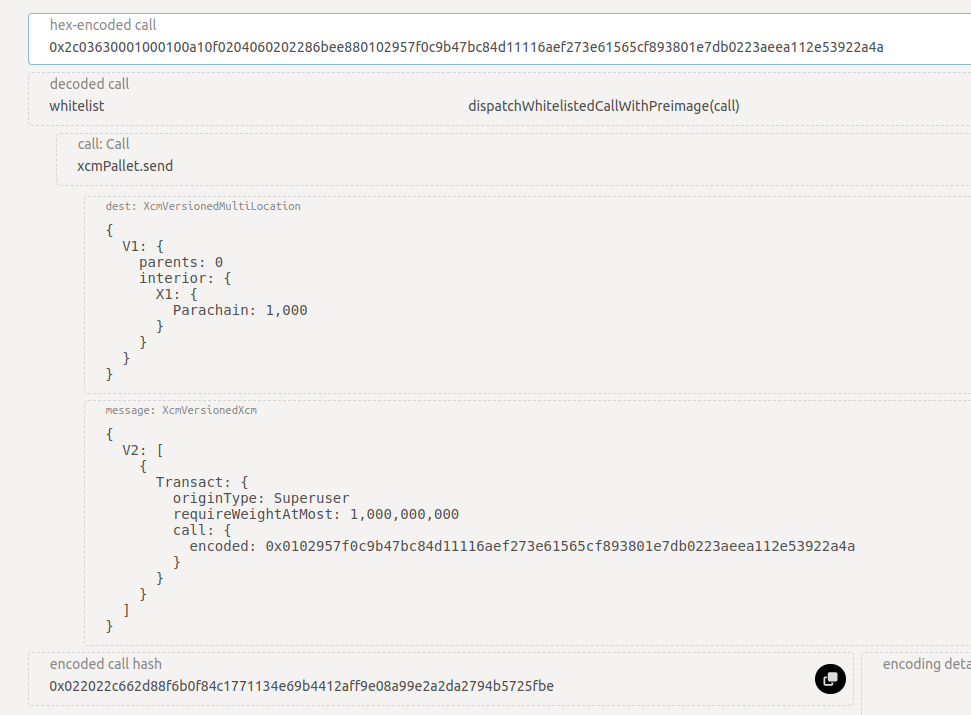Click the message: XcmVersionedXcm label

181,410
